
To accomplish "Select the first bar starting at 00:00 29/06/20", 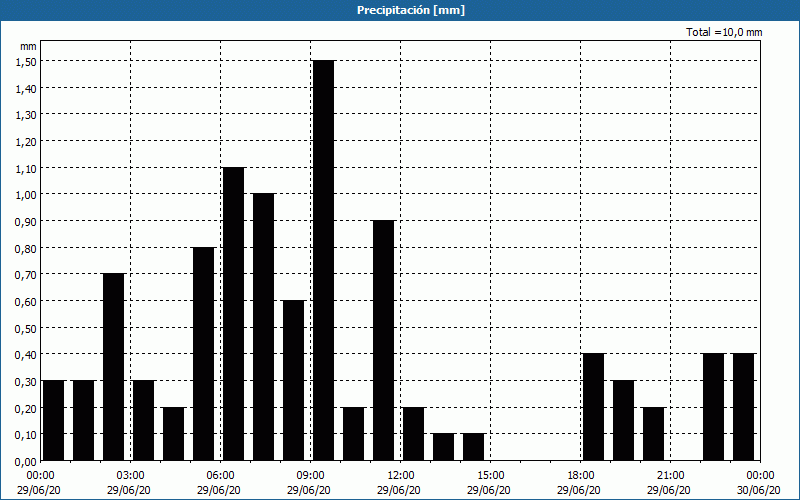I will coord(54,420).
